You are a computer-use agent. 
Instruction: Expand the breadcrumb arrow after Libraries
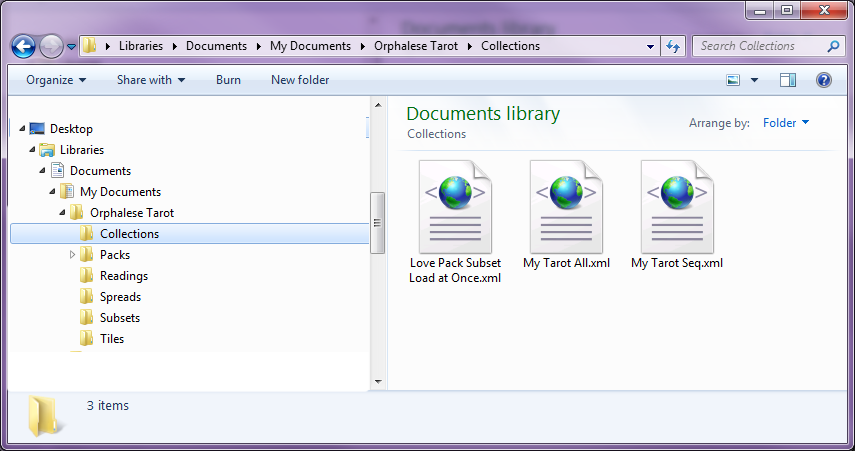click(174, 46)
